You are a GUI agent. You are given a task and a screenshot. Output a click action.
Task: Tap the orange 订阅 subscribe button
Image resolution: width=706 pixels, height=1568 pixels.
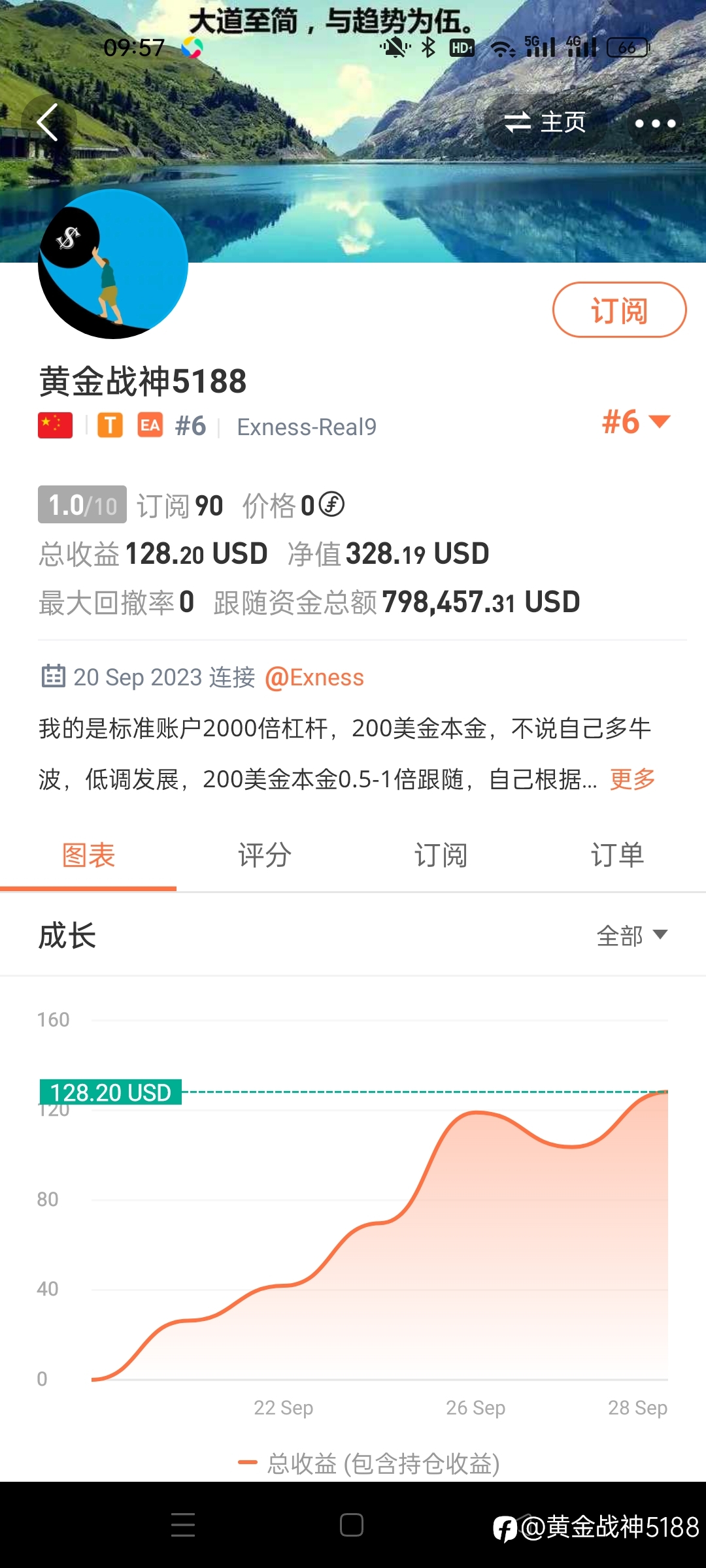(619, 310)
